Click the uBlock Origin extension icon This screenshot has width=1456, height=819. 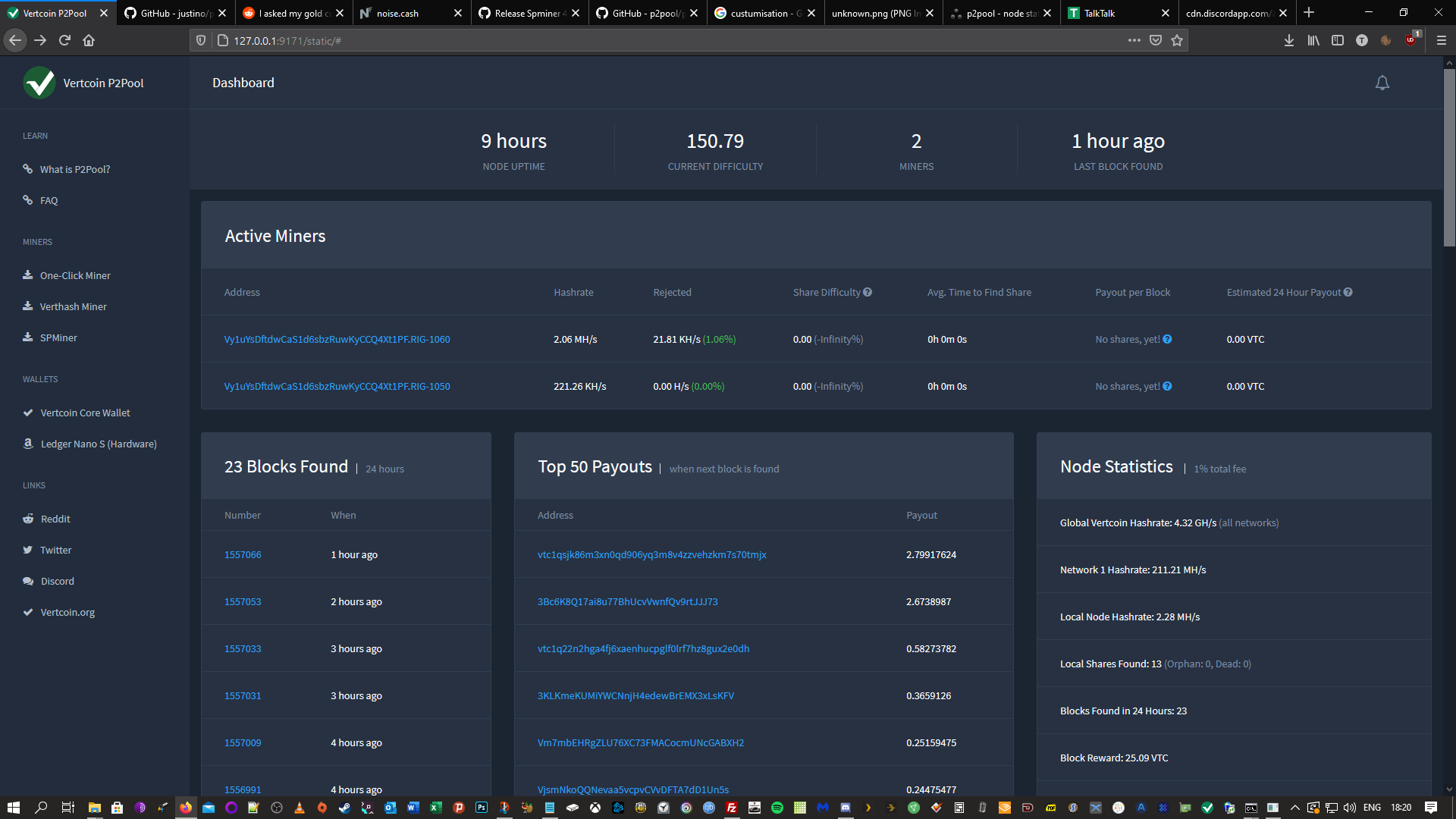point(1411,40)
